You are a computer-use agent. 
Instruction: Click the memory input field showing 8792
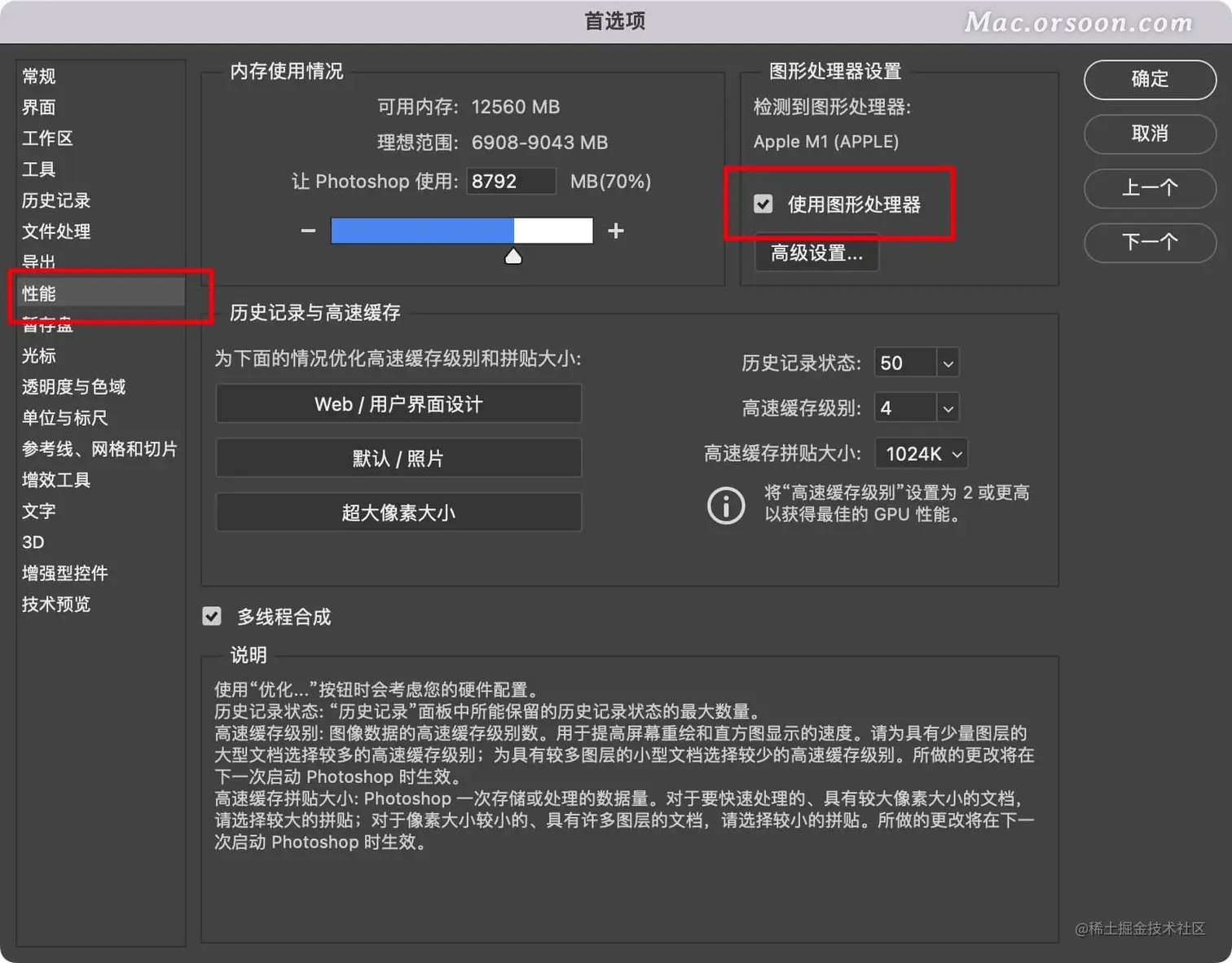point(511,181)
